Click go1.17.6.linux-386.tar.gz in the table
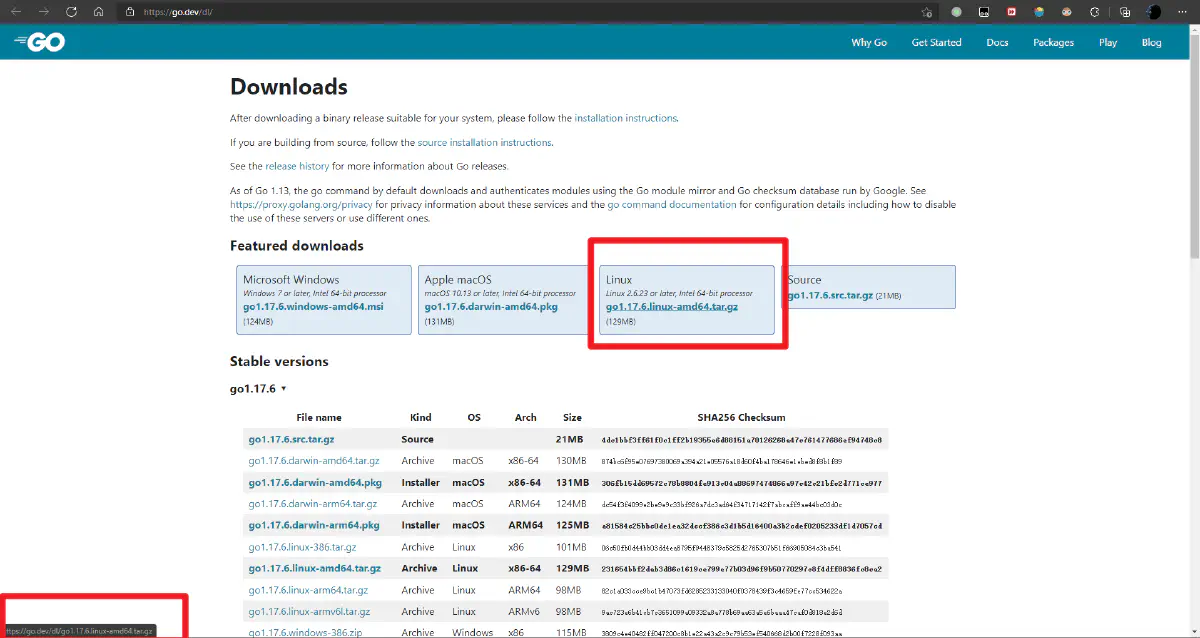1200x638 pixels. (303, 547)
